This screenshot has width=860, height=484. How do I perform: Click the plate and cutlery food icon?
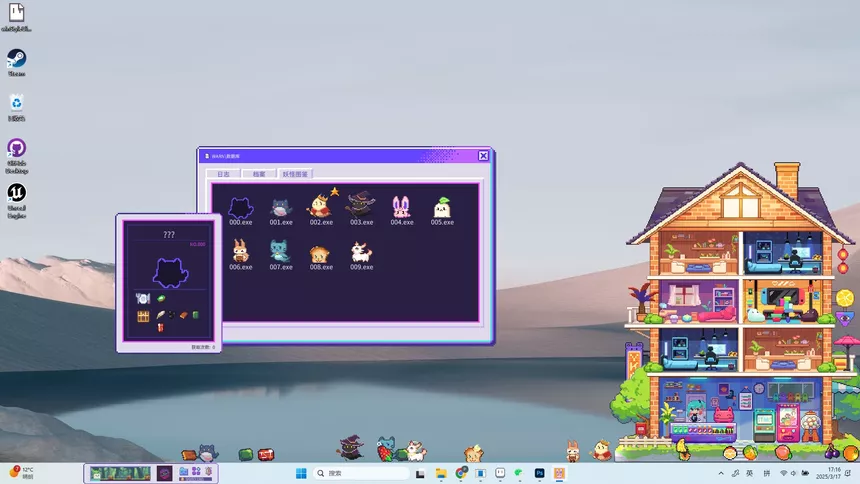(142, 299)
